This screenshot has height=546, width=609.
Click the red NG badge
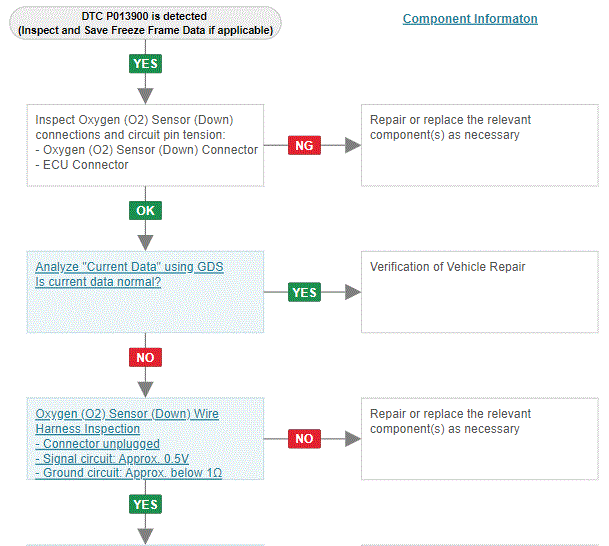[304, 146]
